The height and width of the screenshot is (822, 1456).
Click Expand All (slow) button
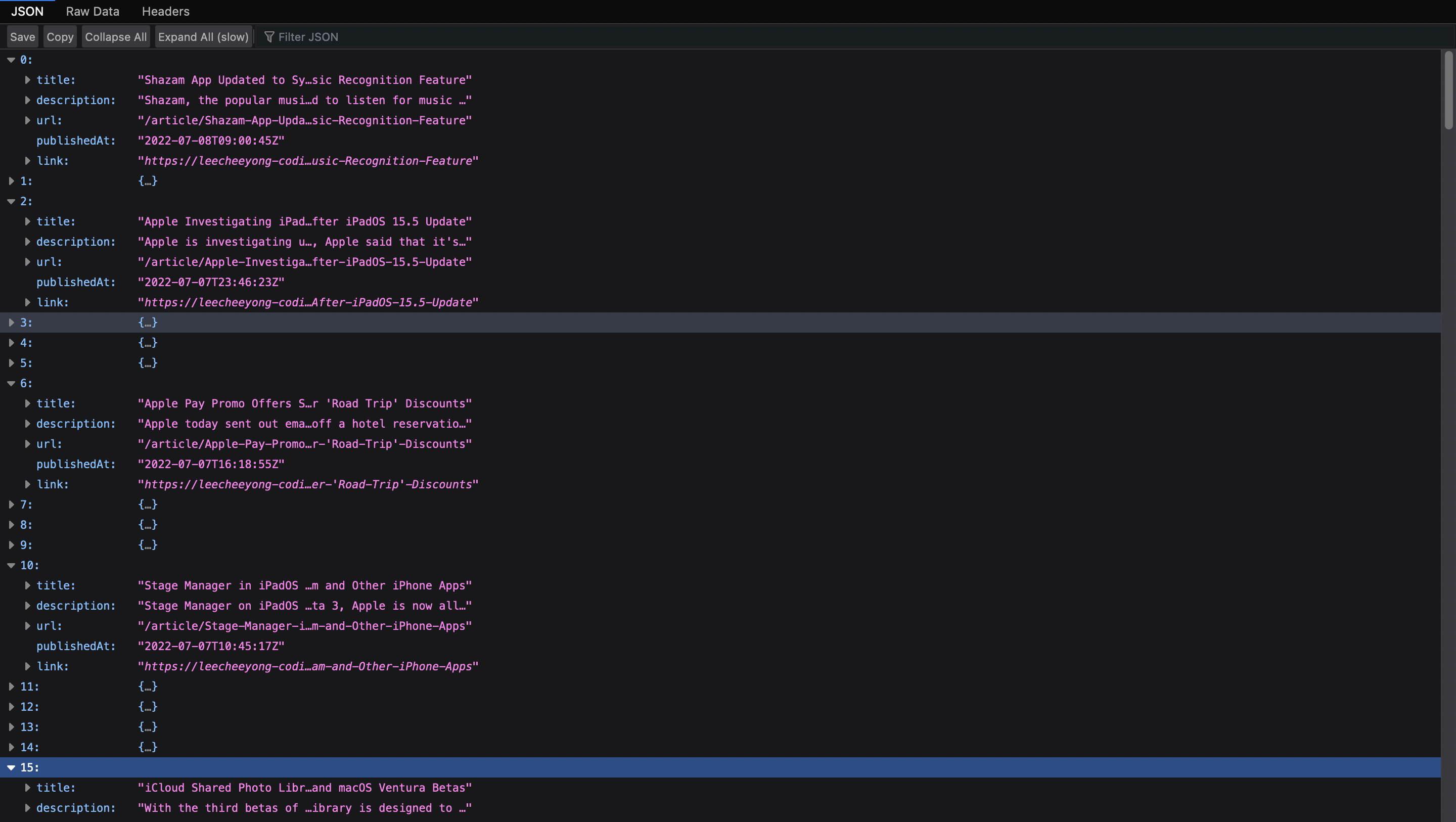click(x=203, y=37)
